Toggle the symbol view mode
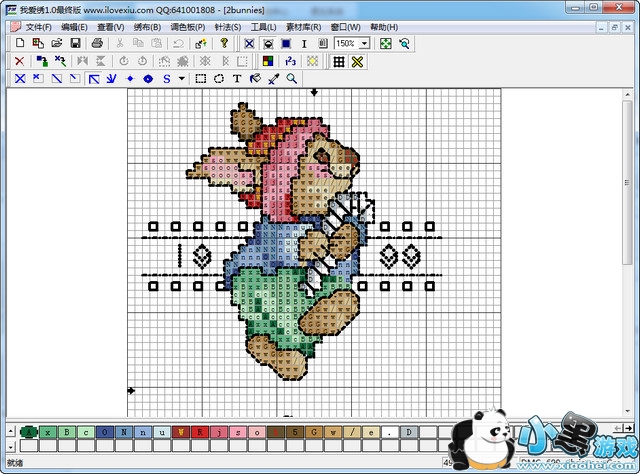Screen dimensions: 640x474 268,44
